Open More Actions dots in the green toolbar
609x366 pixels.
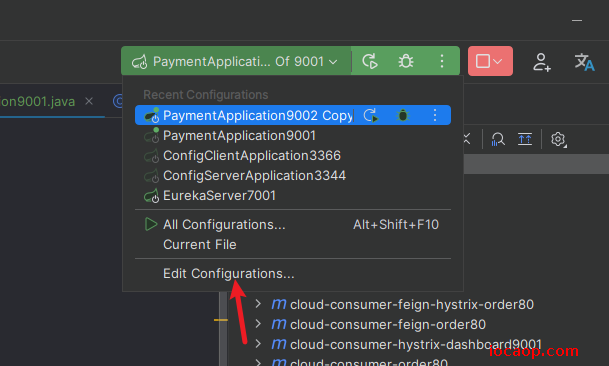coord(442,61)
